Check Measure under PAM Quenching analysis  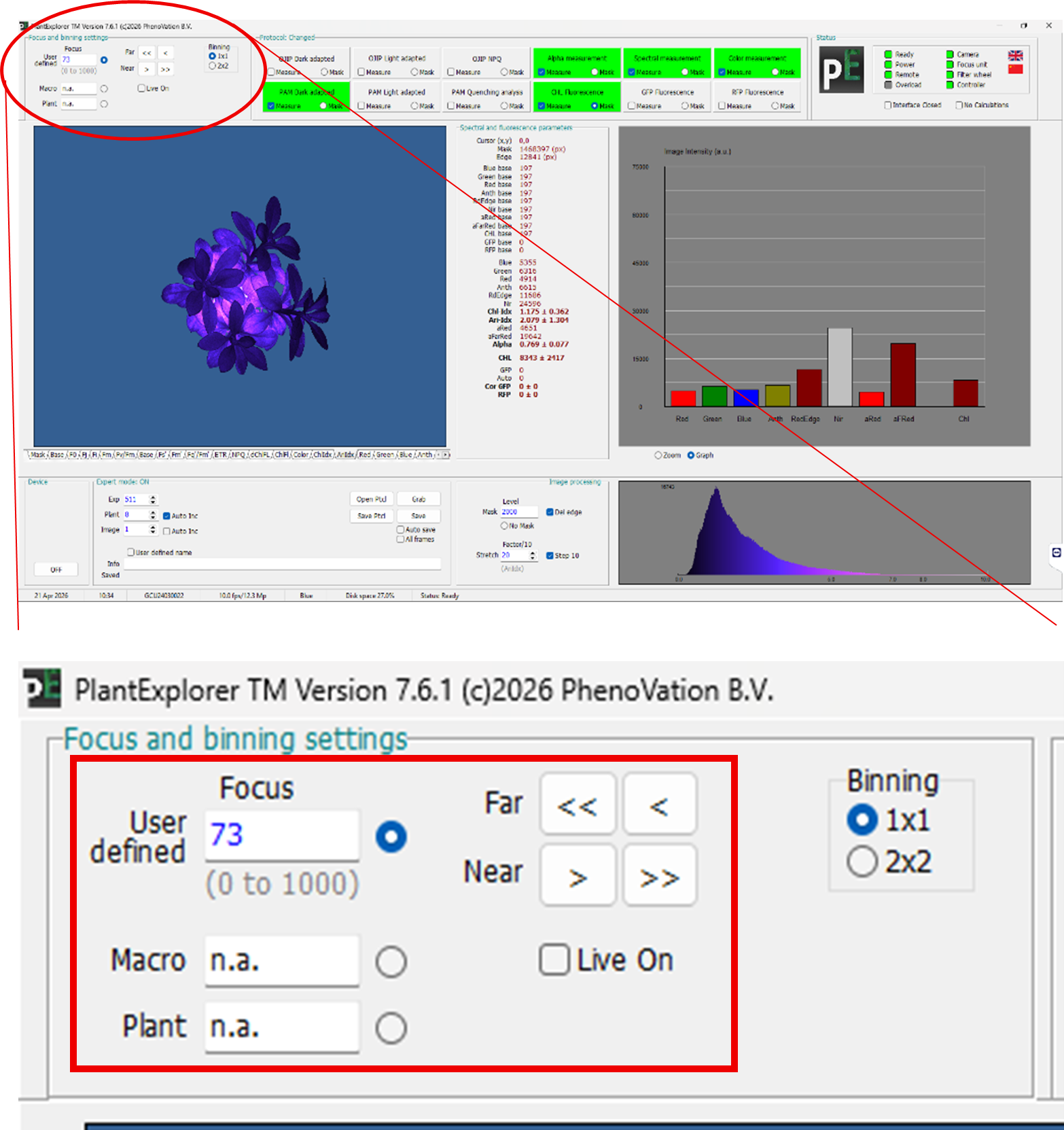451,106
